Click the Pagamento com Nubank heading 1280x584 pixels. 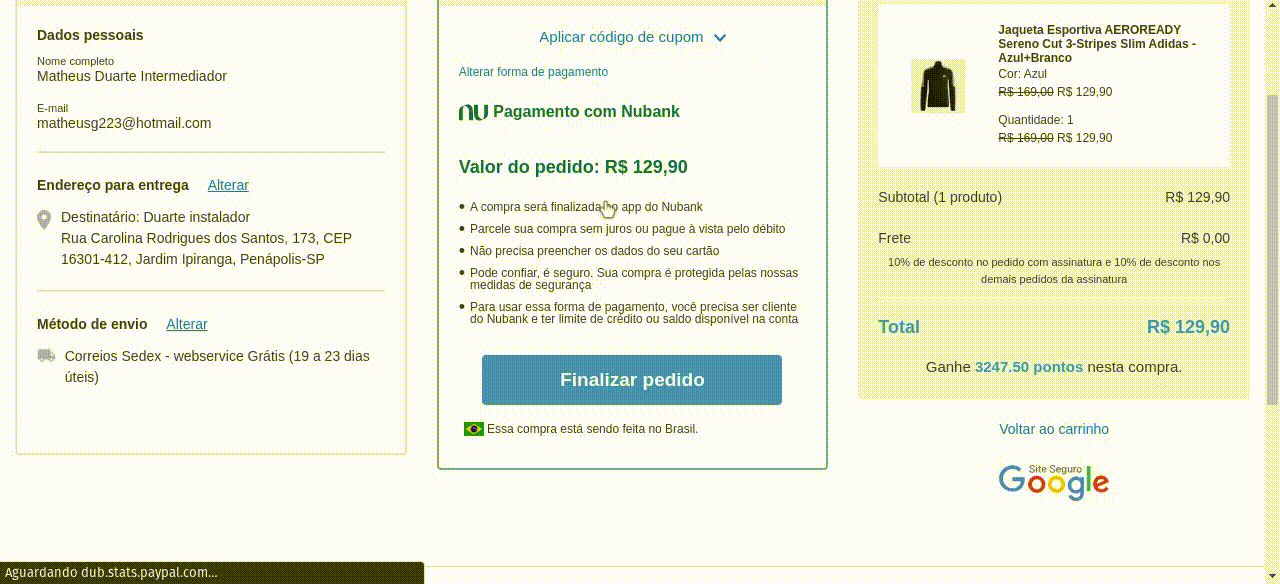(x=586, y=112)
